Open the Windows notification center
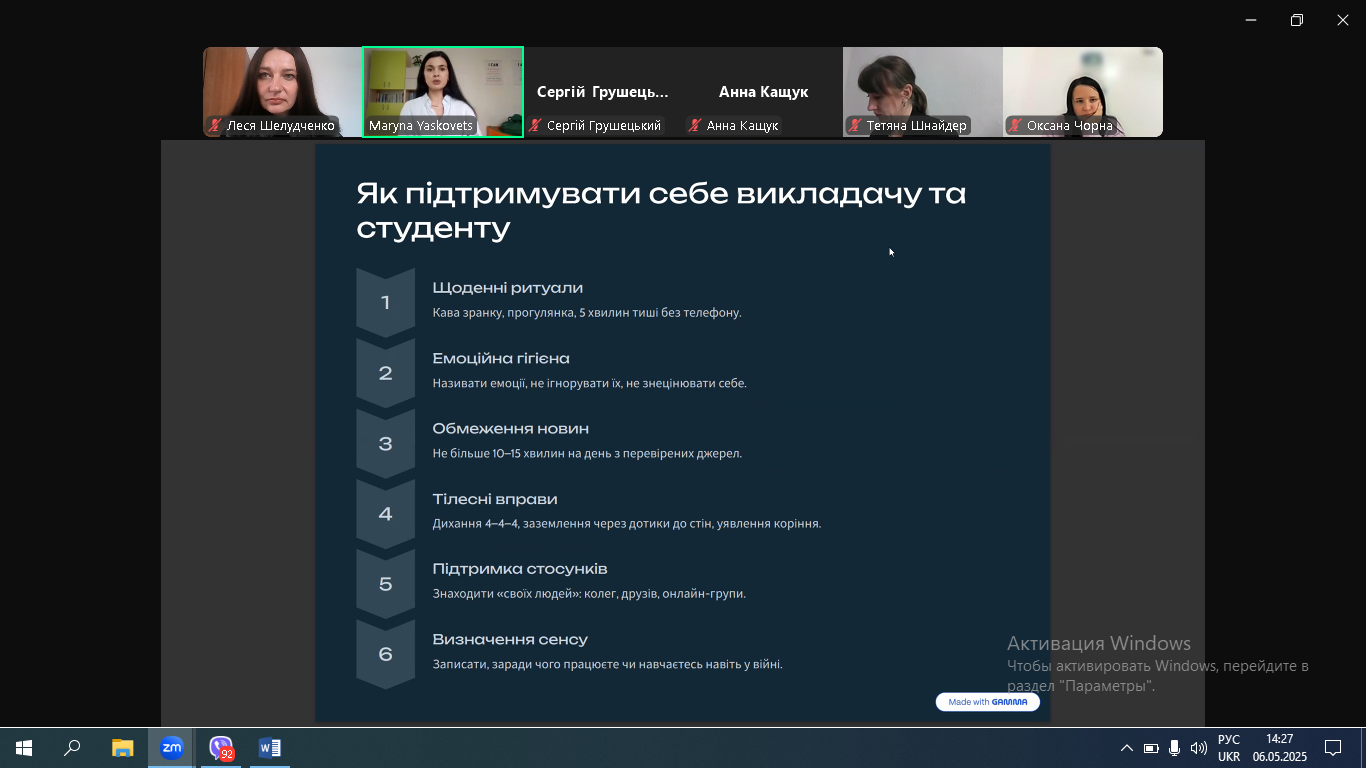 tap(1332, 748)
